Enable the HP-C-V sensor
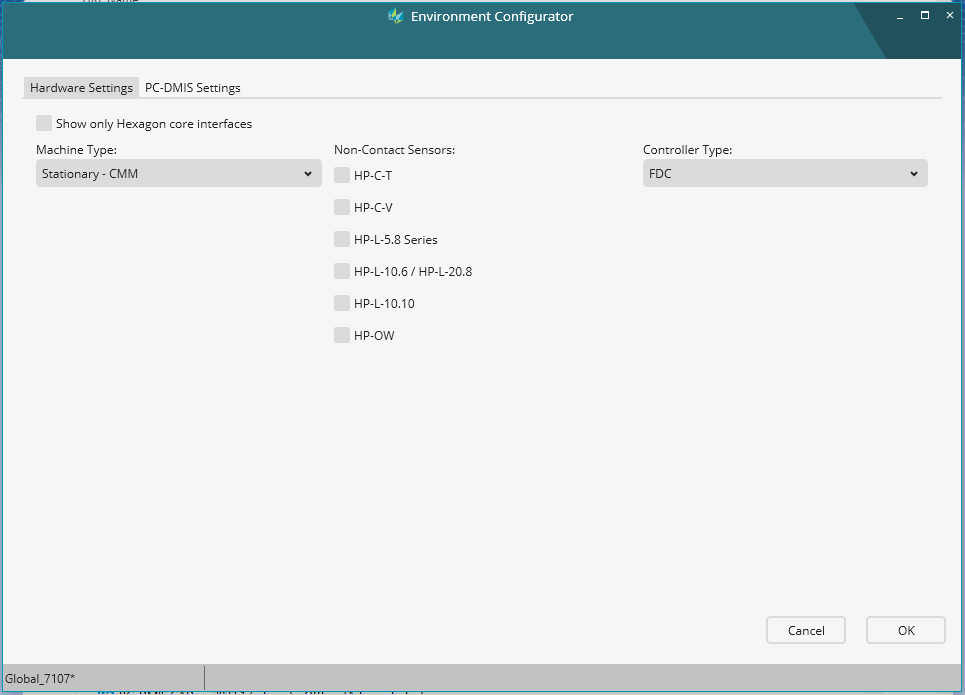The image size is (965, 695). pyautogui.click(x=341, y=207)
